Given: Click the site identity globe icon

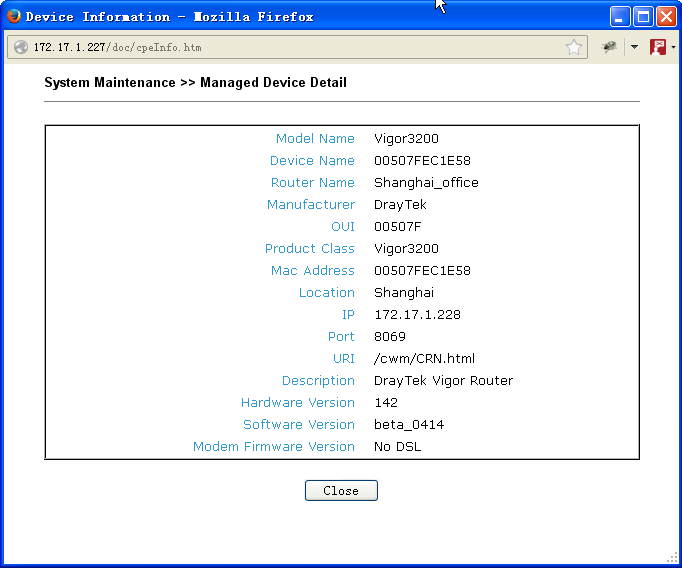Looking at the screenshot, I should (x=20, y=47).
